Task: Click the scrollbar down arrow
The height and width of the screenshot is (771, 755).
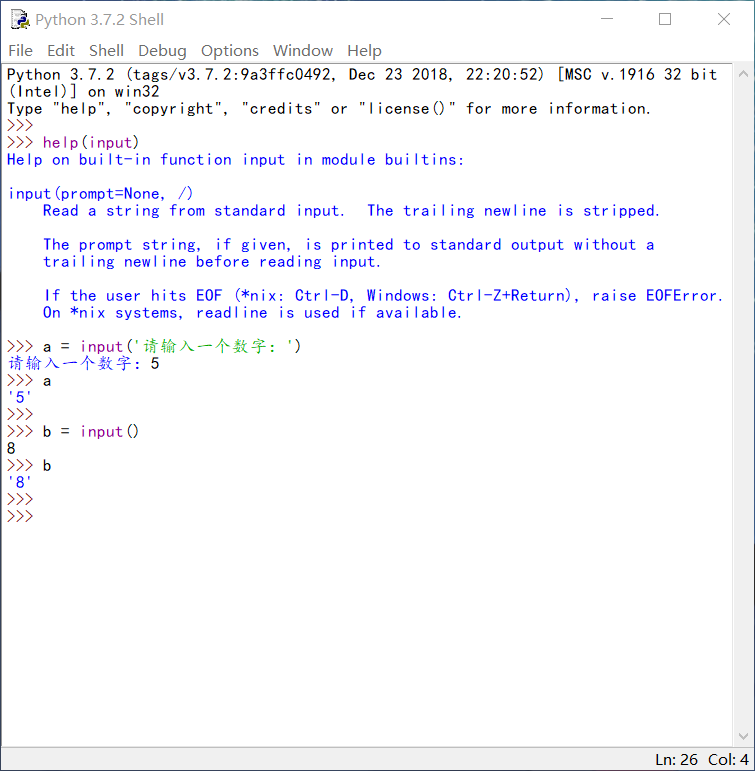Action: (x=743, y=736)
